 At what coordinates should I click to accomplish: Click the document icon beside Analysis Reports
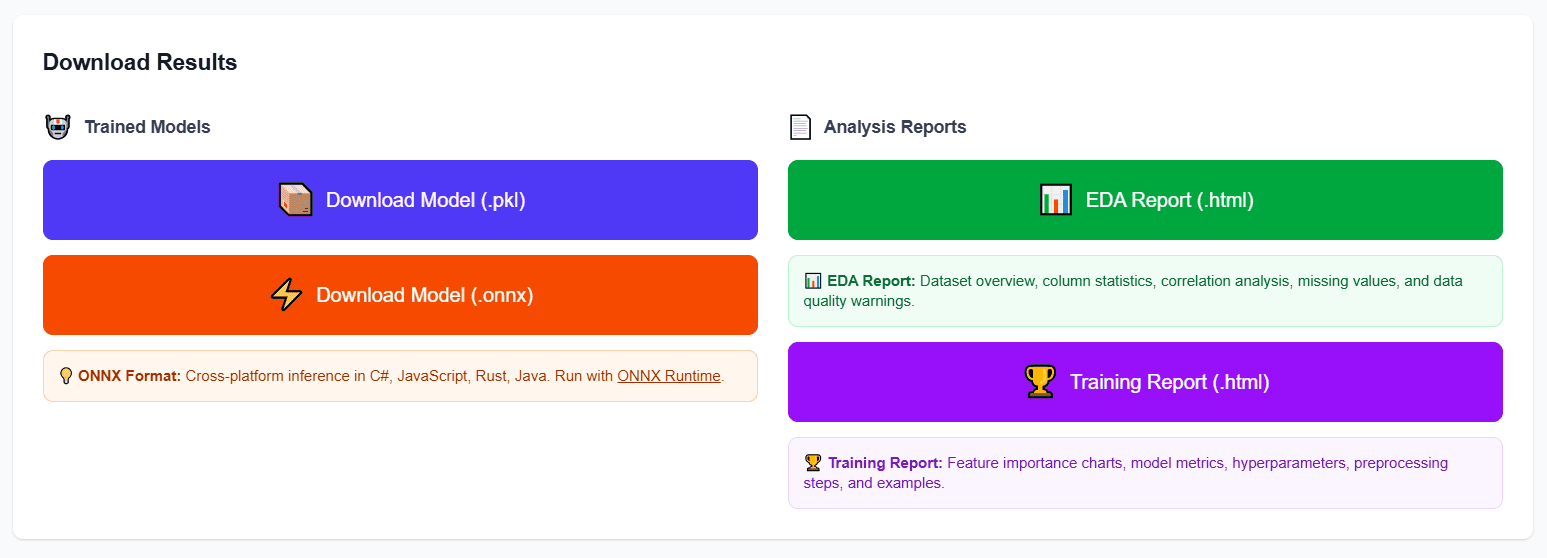tap(800, 127)
